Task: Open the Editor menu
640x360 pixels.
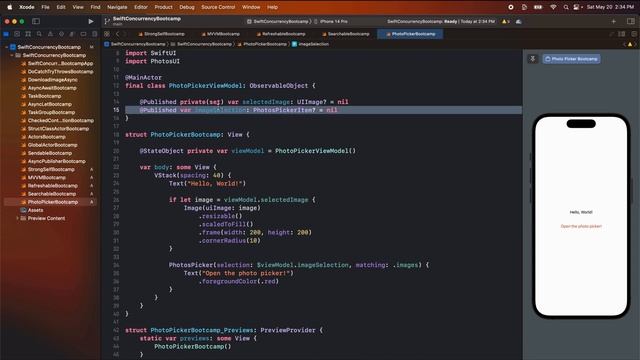Action: pos(141,7)
